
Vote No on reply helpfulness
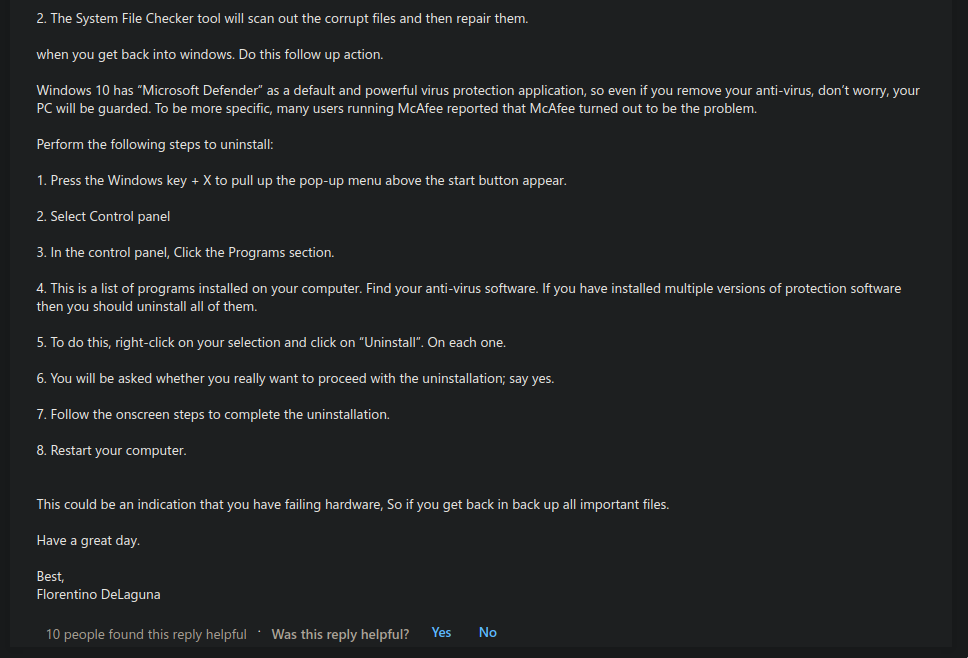488,633
